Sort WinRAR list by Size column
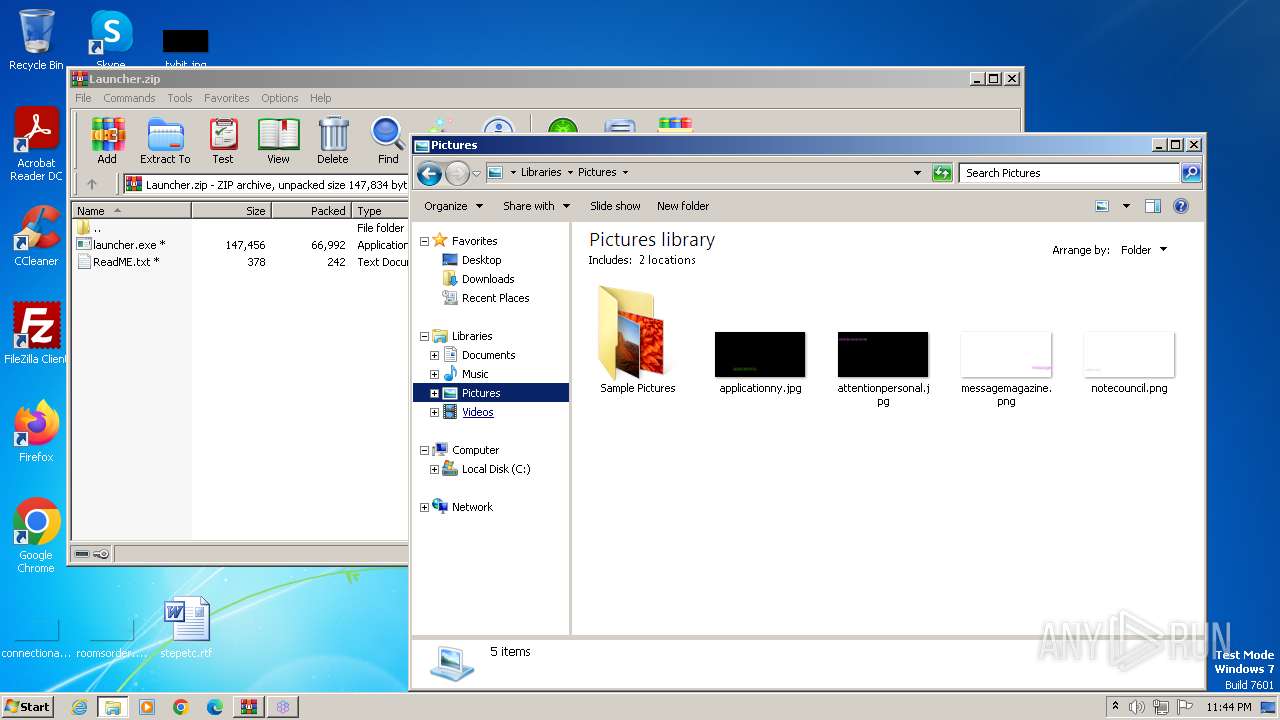This screenshot has height=720, width=1280. 231,211
